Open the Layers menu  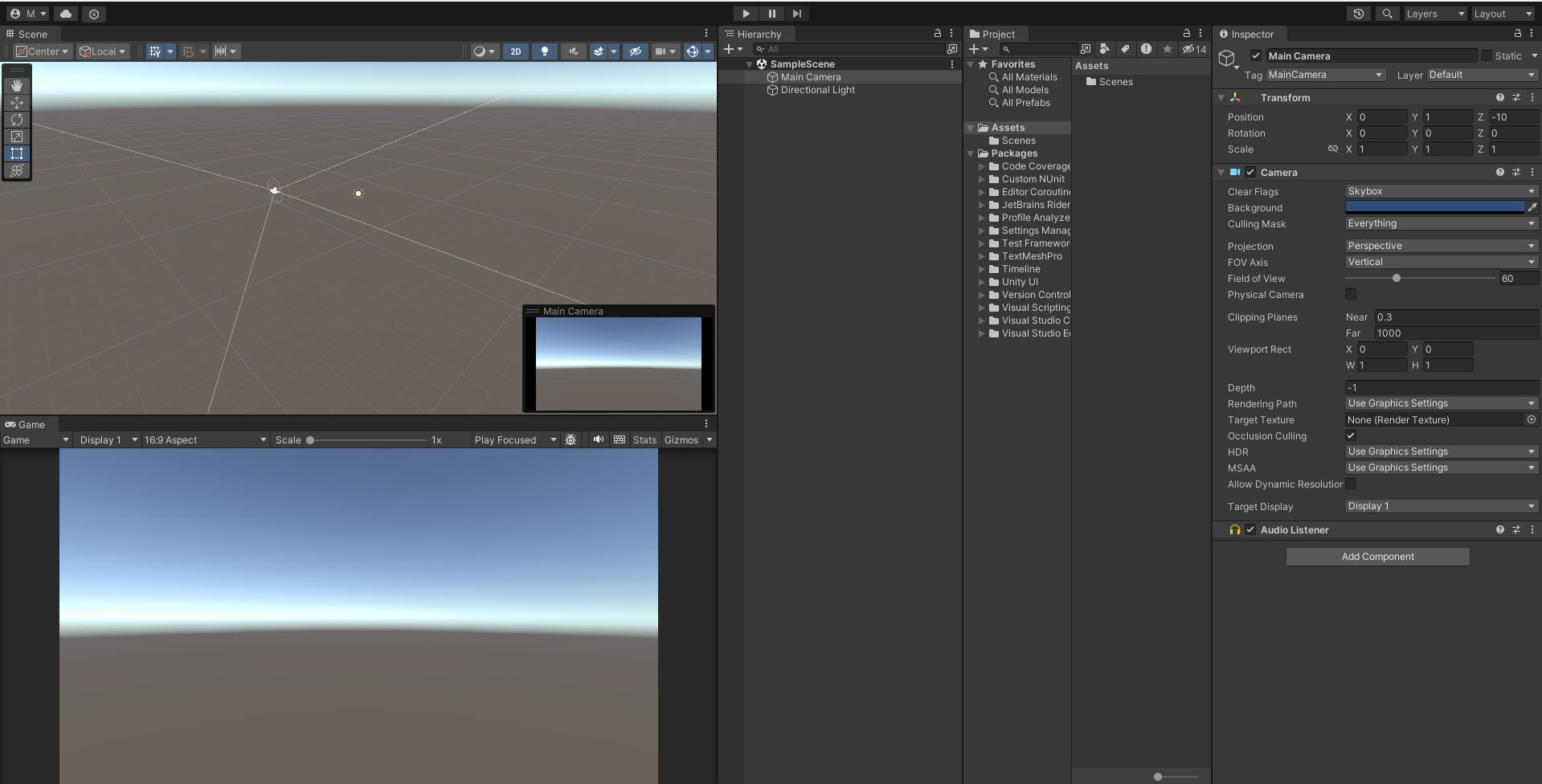(x=1434, y=14)
